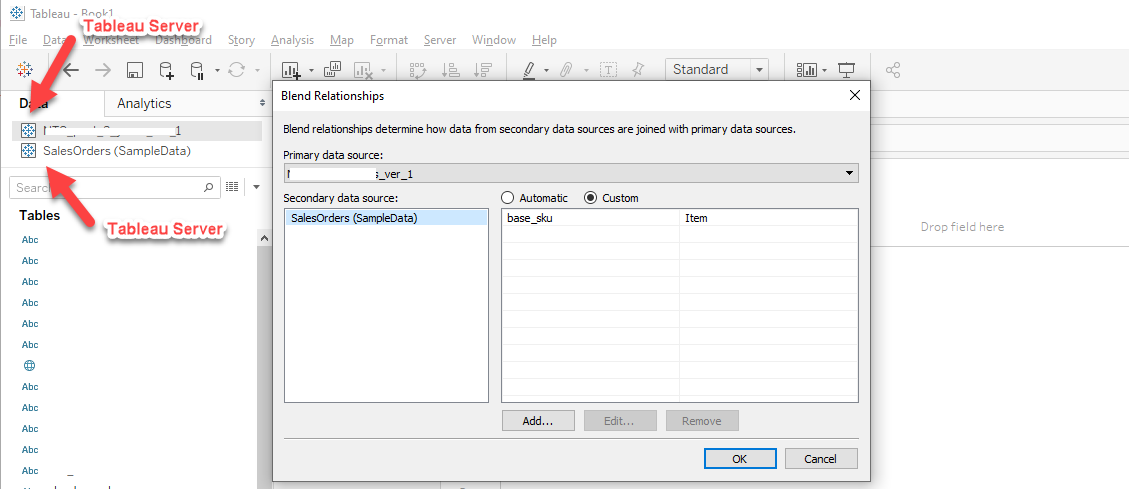1129x489 pixels.
Task: Open dropdown arrow beside New Worksheet icon
Action: (311, 71)
